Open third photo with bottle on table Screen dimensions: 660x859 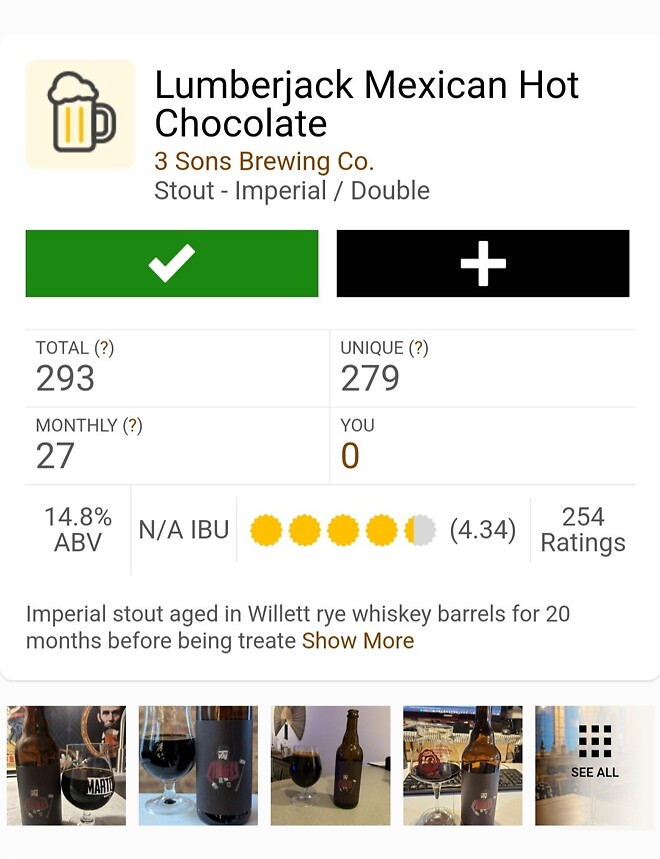[330, 765]
